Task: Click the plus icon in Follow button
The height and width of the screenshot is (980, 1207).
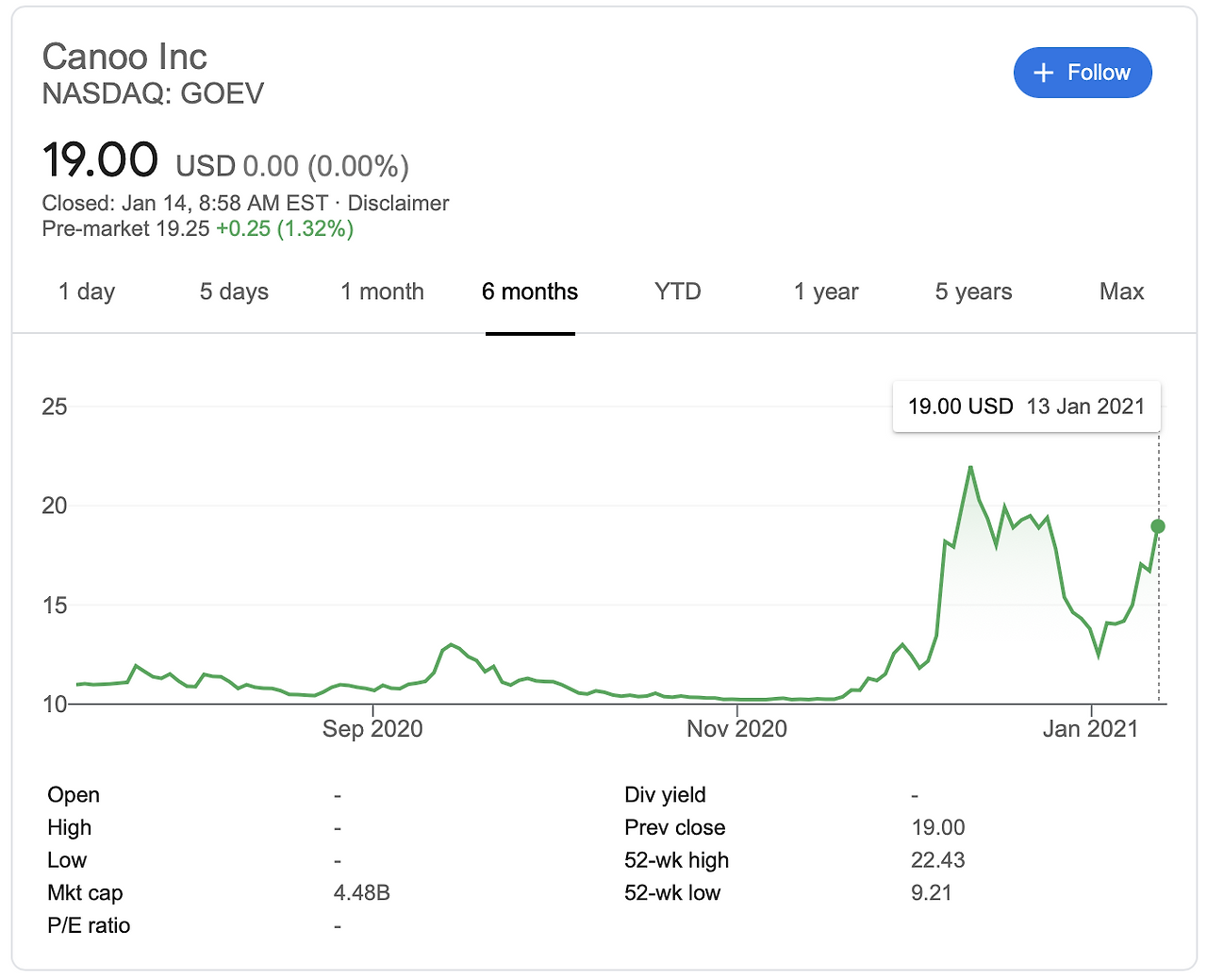Action: click(1043, 73)
